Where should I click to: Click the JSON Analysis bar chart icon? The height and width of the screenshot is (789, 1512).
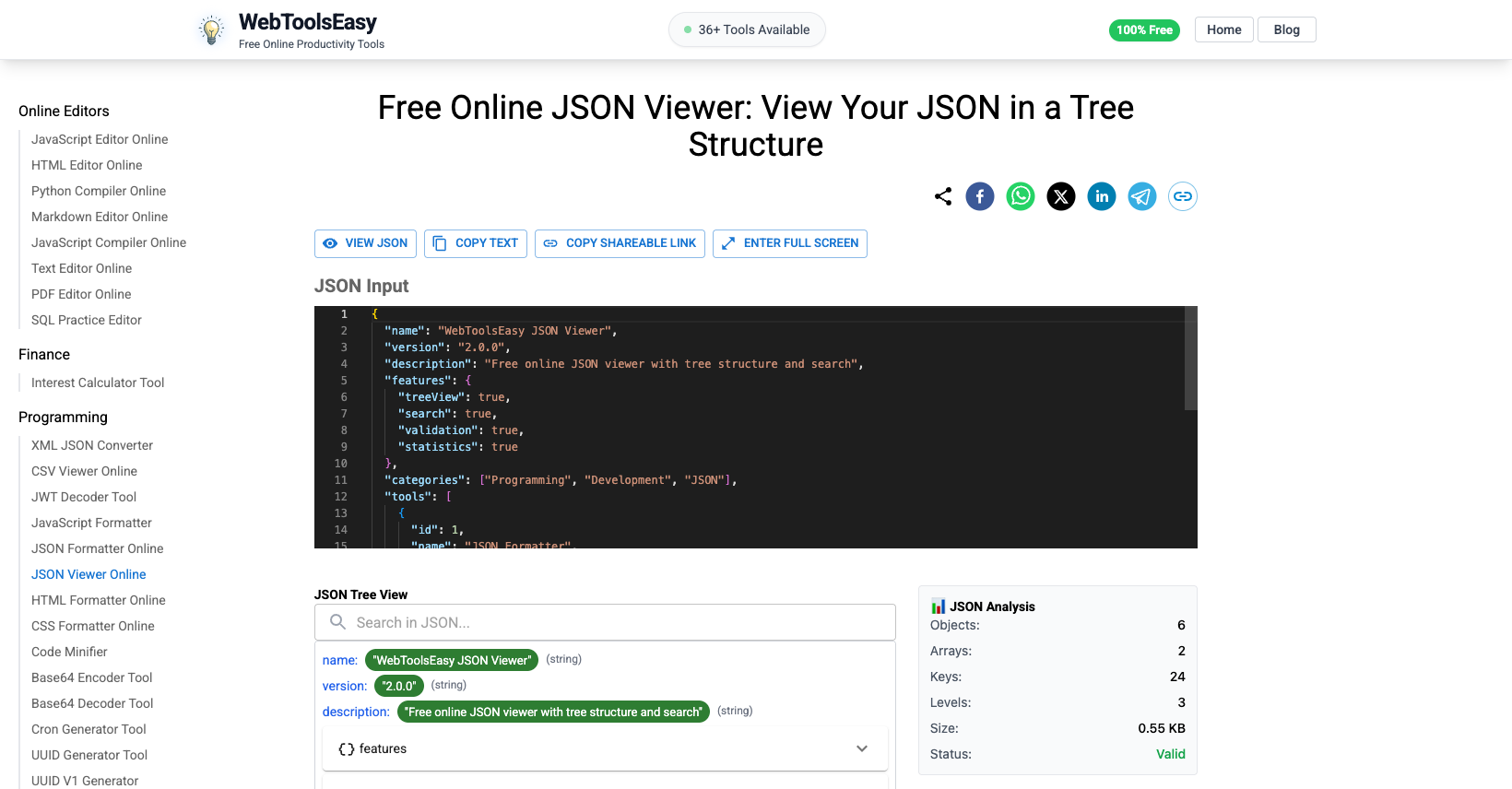coord(939,606)
